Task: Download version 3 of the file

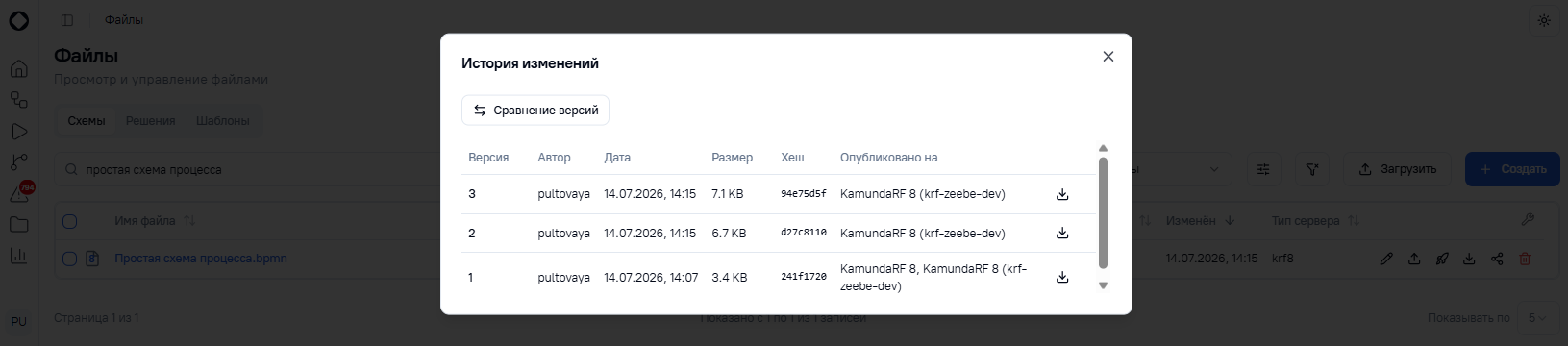Action: point(1062,194)
